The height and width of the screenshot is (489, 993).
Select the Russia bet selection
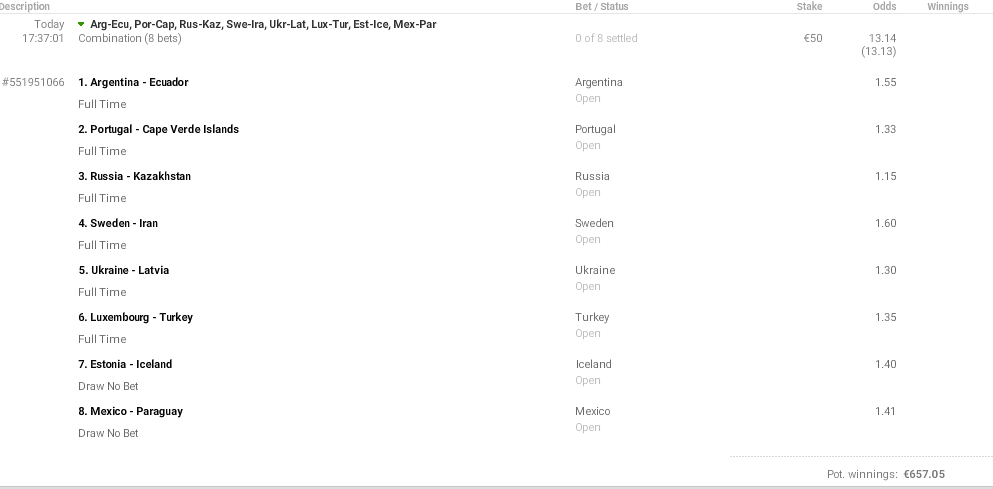592,176
